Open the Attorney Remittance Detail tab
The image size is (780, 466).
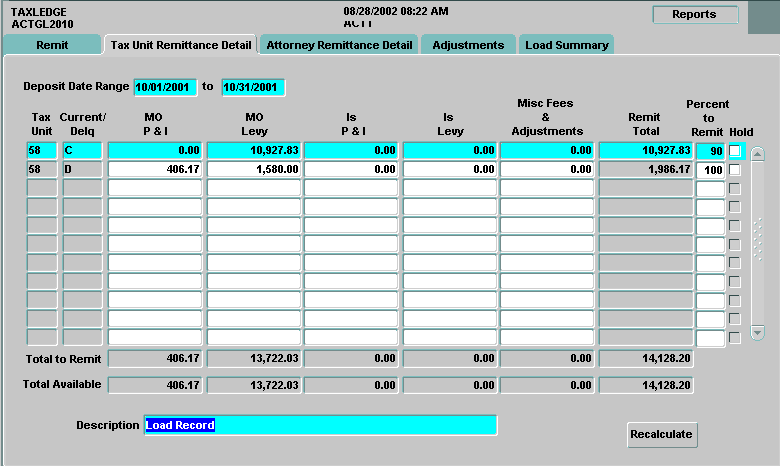pyautogui.click(x=339, y=45)
